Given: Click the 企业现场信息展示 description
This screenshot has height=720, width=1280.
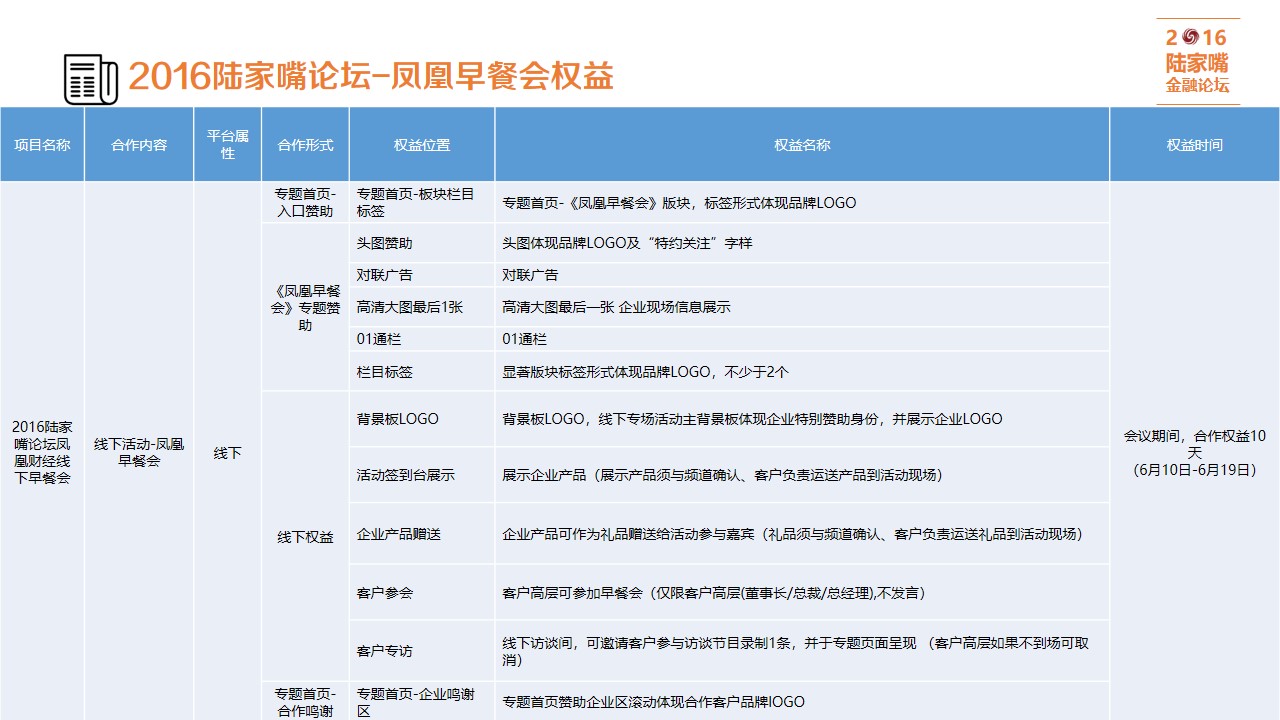Looking at the screenshot, I should click(802, 307).
